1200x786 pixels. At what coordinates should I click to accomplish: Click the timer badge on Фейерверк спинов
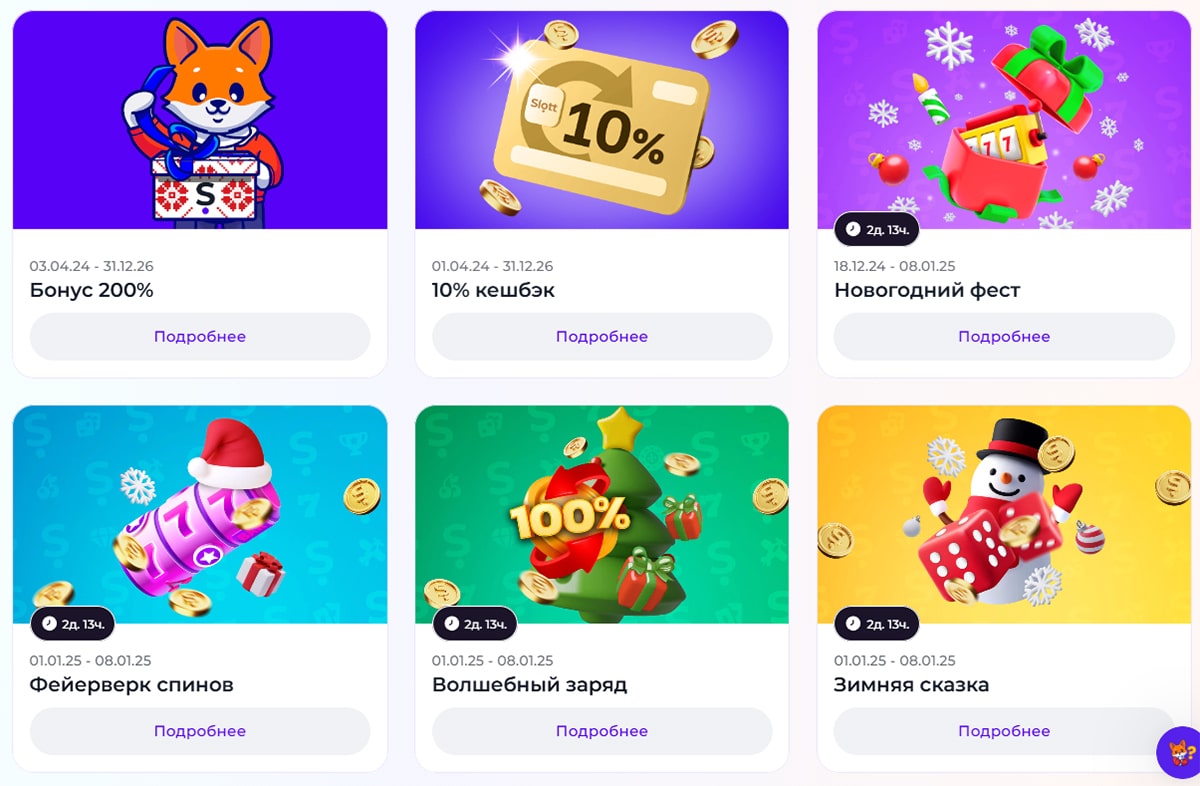point(73,624)
